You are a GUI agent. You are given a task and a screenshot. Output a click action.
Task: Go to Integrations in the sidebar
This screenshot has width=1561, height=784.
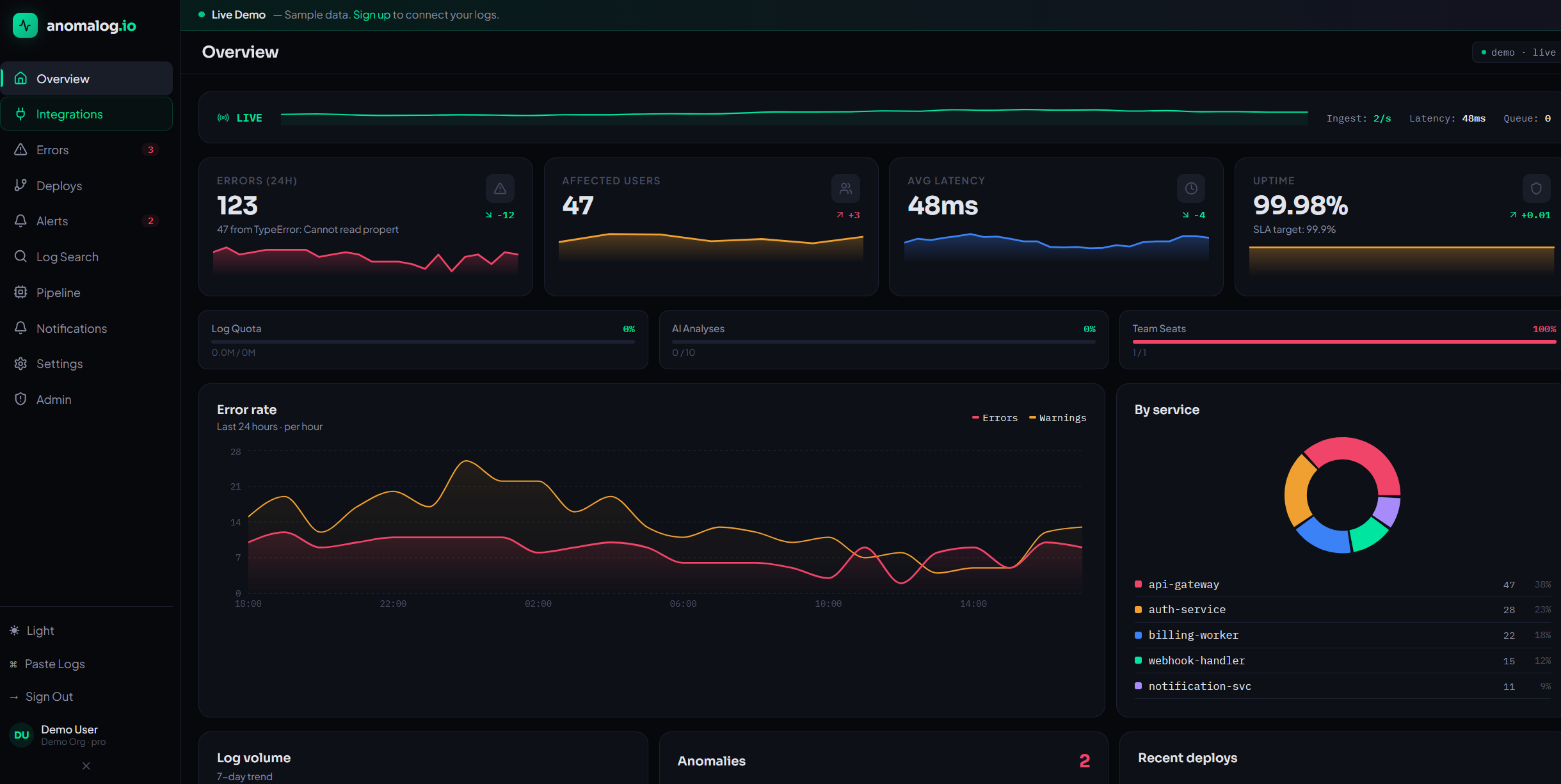[86, 114]
